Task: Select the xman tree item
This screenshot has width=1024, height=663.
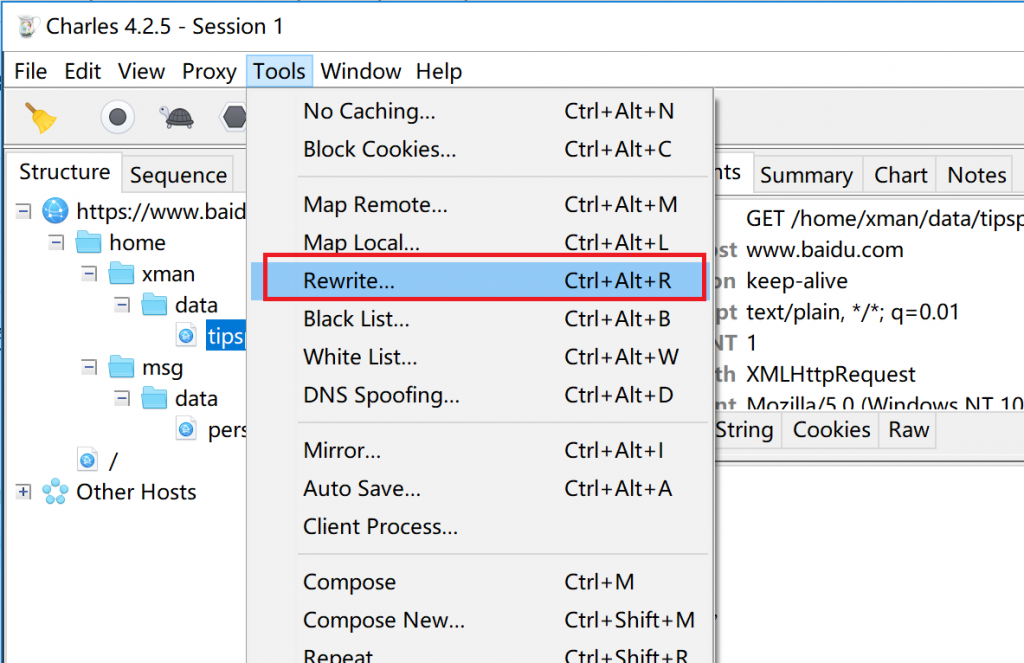Action: (168, 274)
